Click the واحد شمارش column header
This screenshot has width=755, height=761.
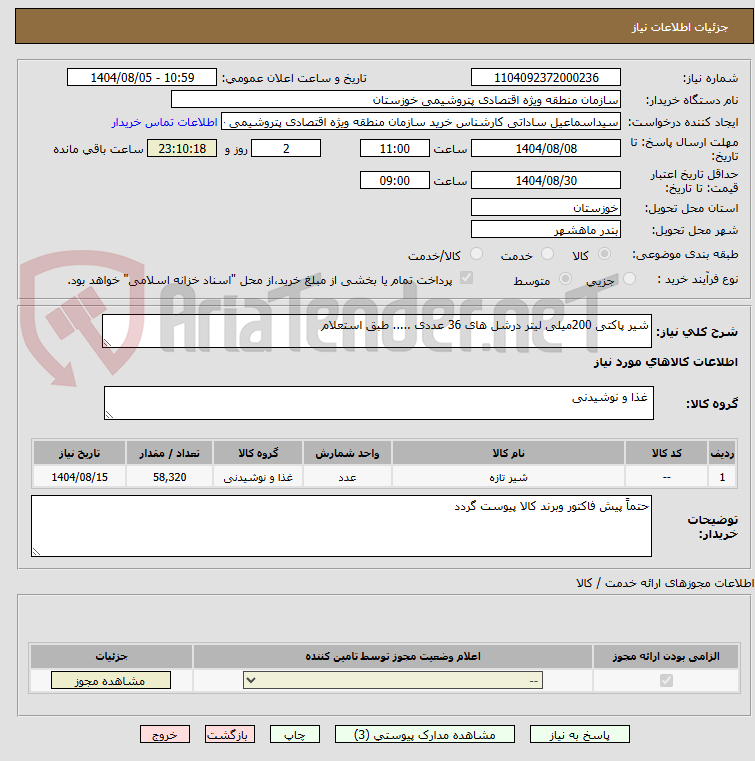point(347,453)
